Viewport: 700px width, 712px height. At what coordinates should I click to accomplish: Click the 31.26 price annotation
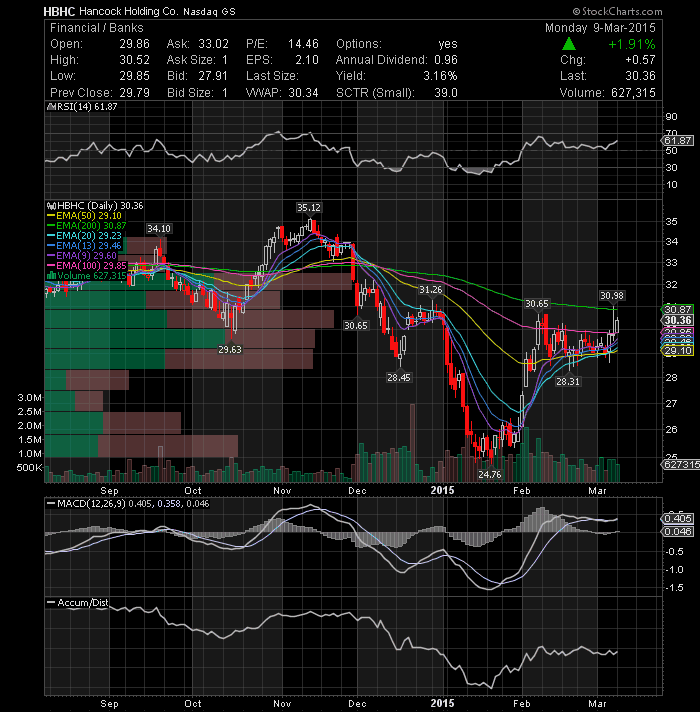[x=430, y=290]
